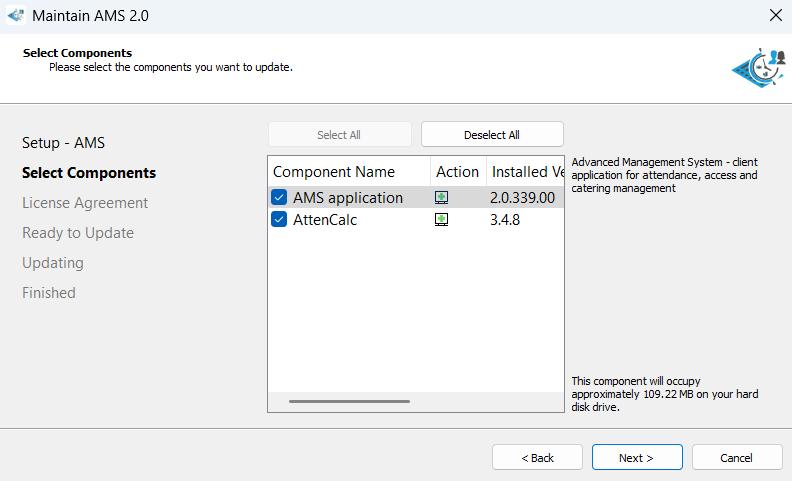Click the action icon for AttenCalc
Viewport: 792px width, 481px height.
pos(442,220)
